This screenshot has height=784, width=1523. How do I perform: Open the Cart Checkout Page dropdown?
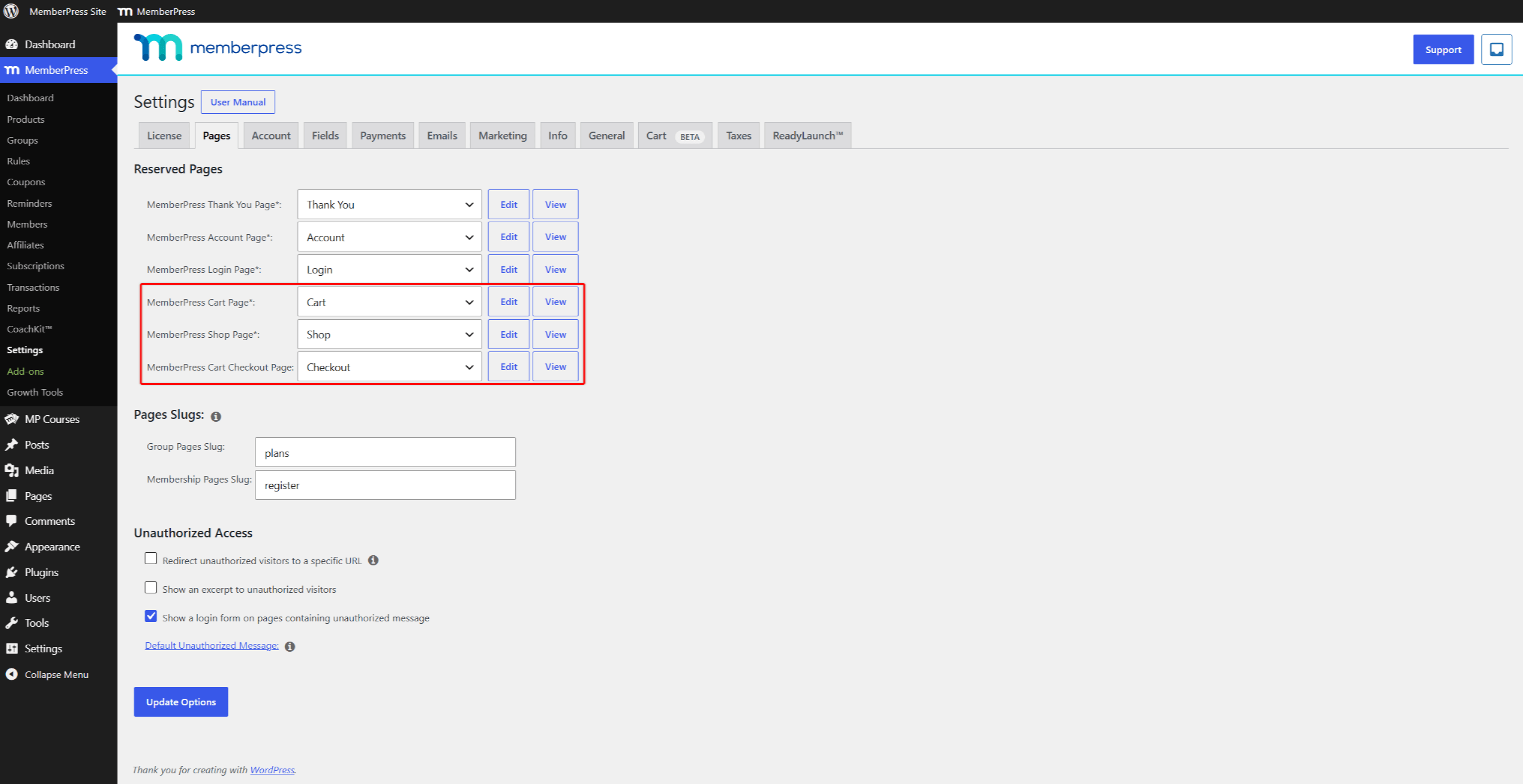[x=390, y=367]
